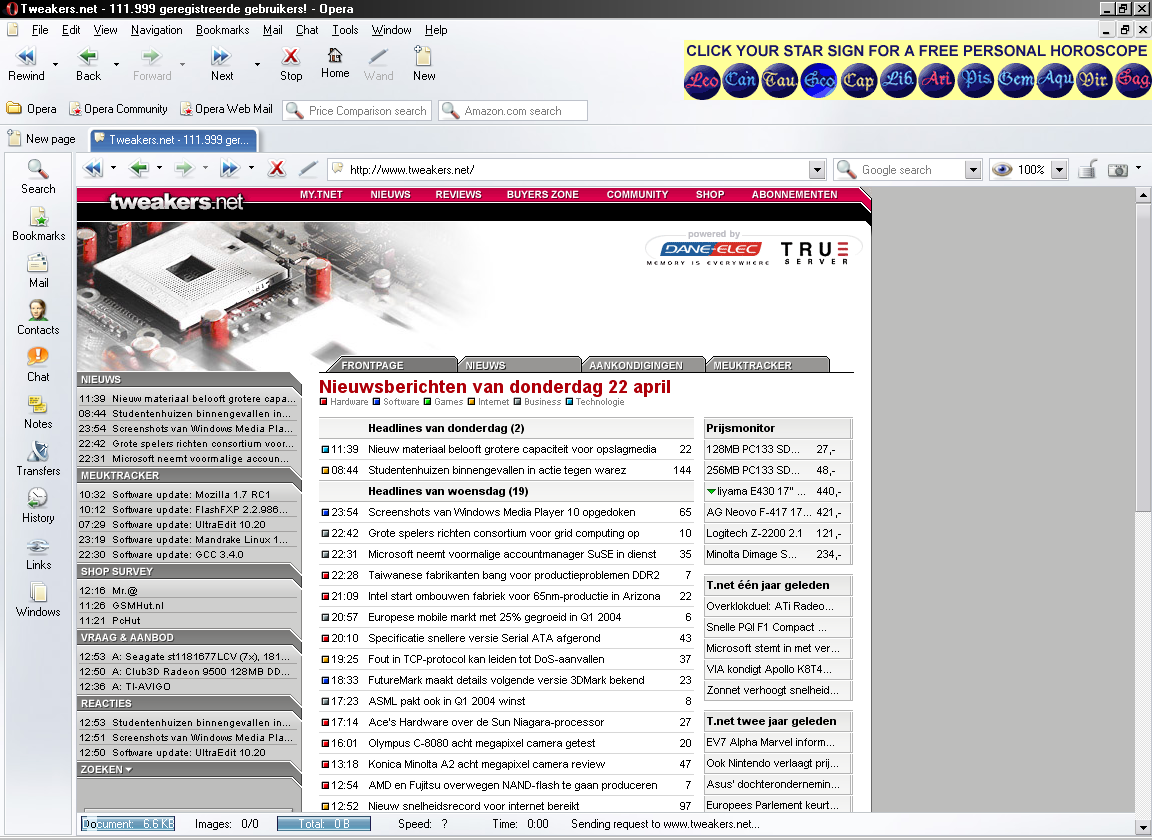Click the Home button in main toolbar
Screen dimensions: 1152x840
(x=335, y=63)
